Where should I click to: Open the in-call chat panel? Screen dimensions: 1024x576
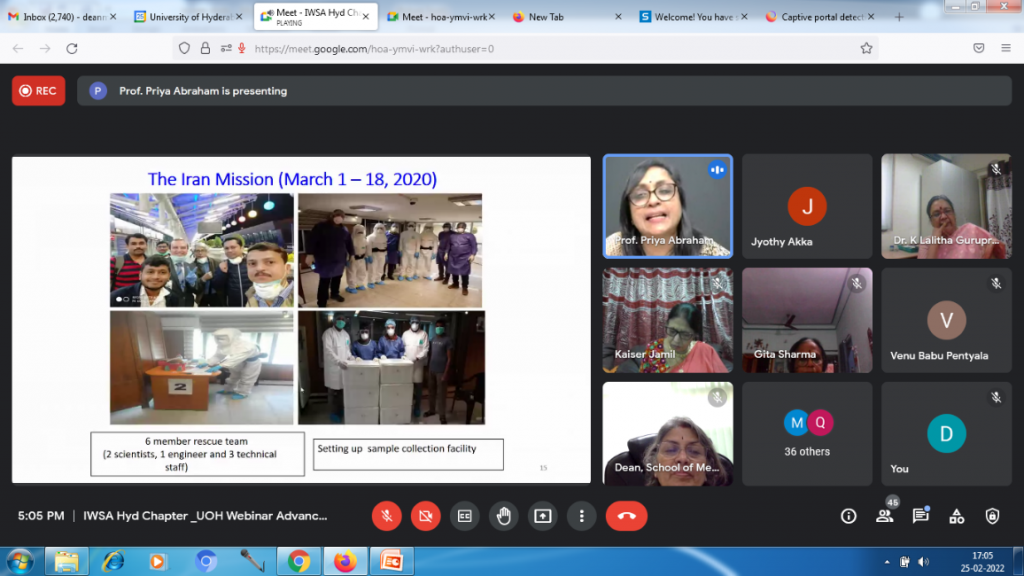pyautogui.click(x=920, y=516)
